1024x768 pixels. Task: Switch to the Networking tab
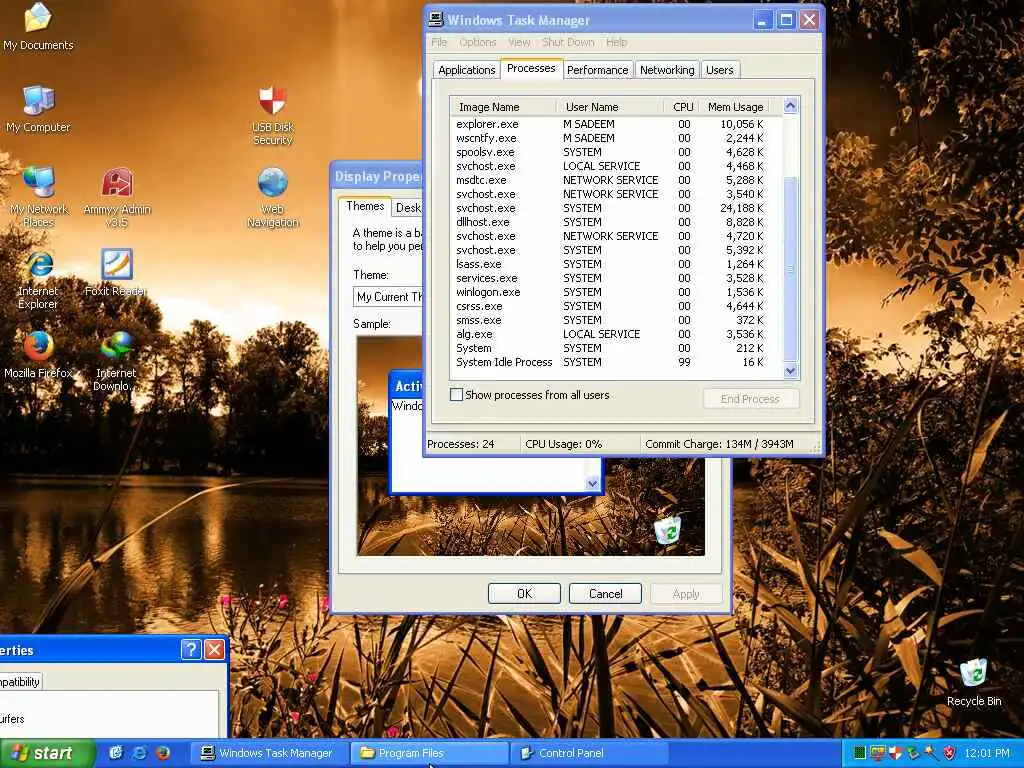[x=667, y=70]
